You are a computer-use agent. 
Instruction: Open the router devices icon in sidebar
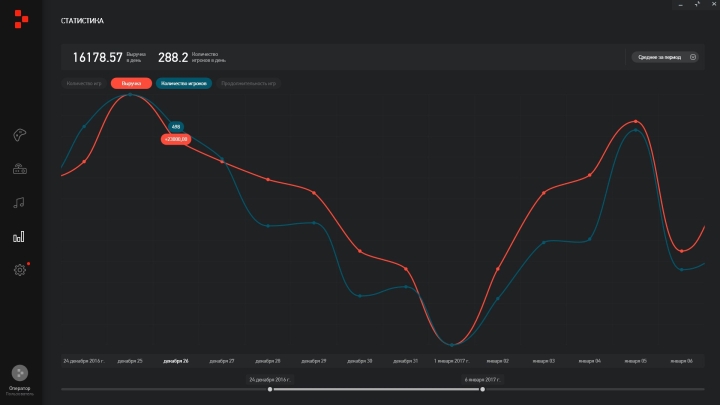tap(20, 169)
